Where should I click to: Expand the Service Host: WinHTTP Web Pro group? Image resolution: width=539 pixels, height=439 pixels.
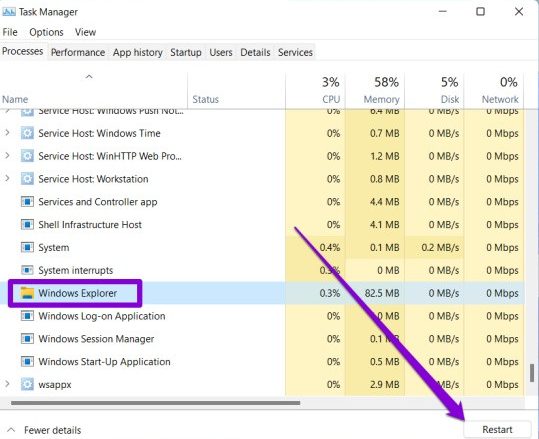pyautogui.click(x=7, y=155)
